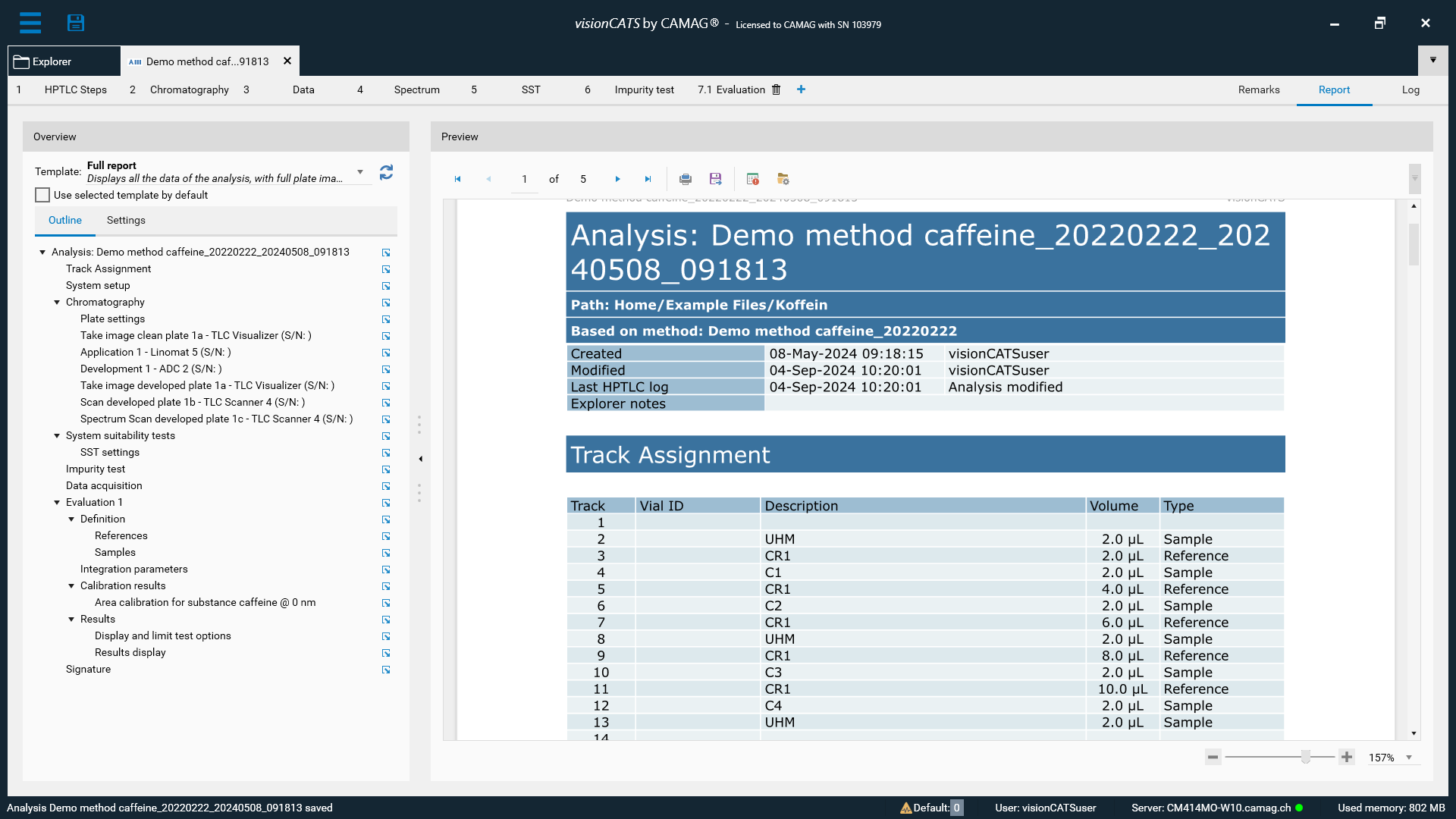This screenshot has height=819, width=1456.
Task: Open the Template dropdown
Action: [360, 172]
